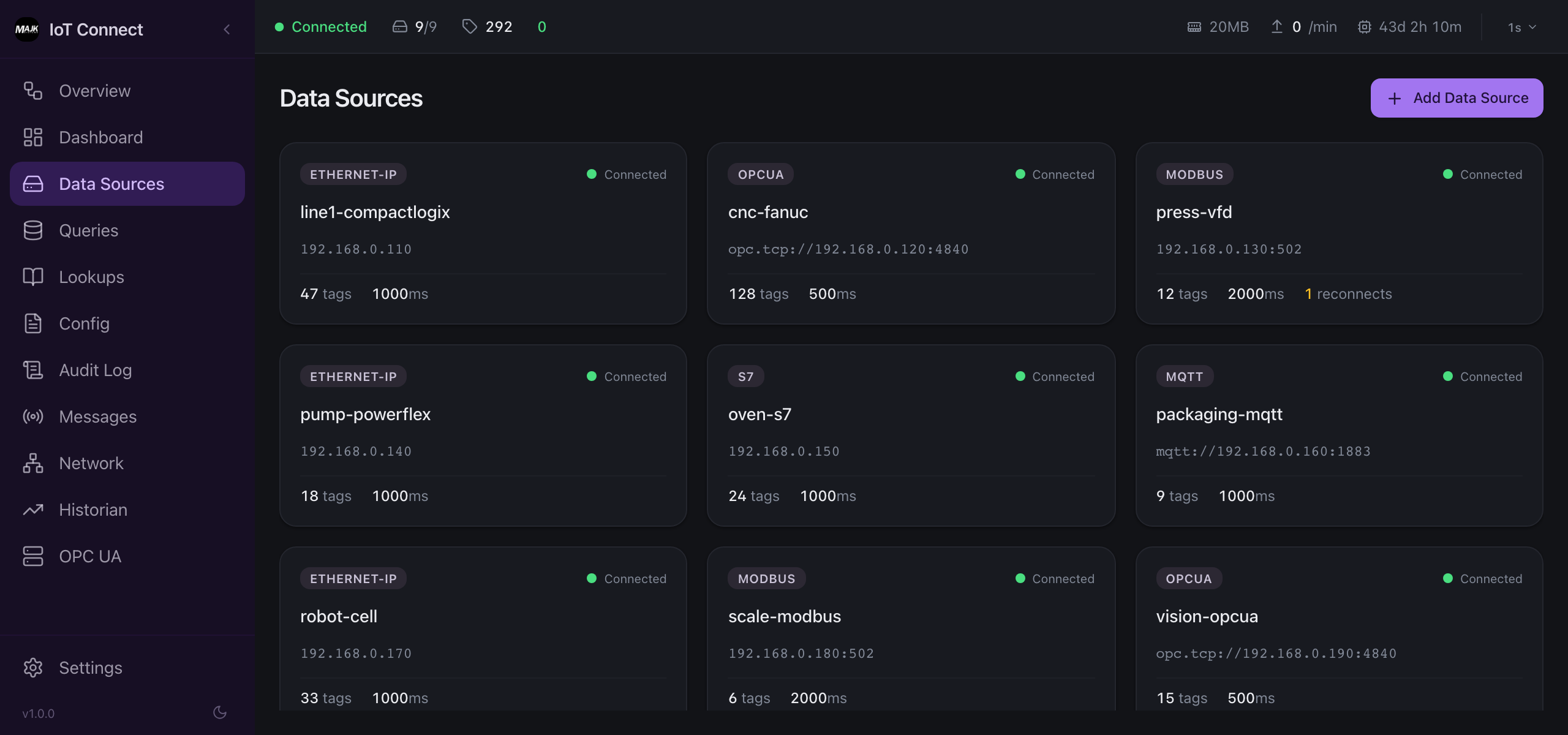Open the 1s refresh interval dropdown

[1522, 27]
